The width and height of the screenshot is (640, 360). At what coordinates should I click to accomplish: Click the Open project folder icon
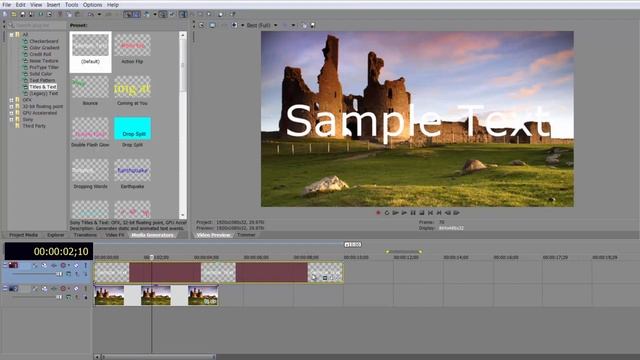(x=13, y=14)
